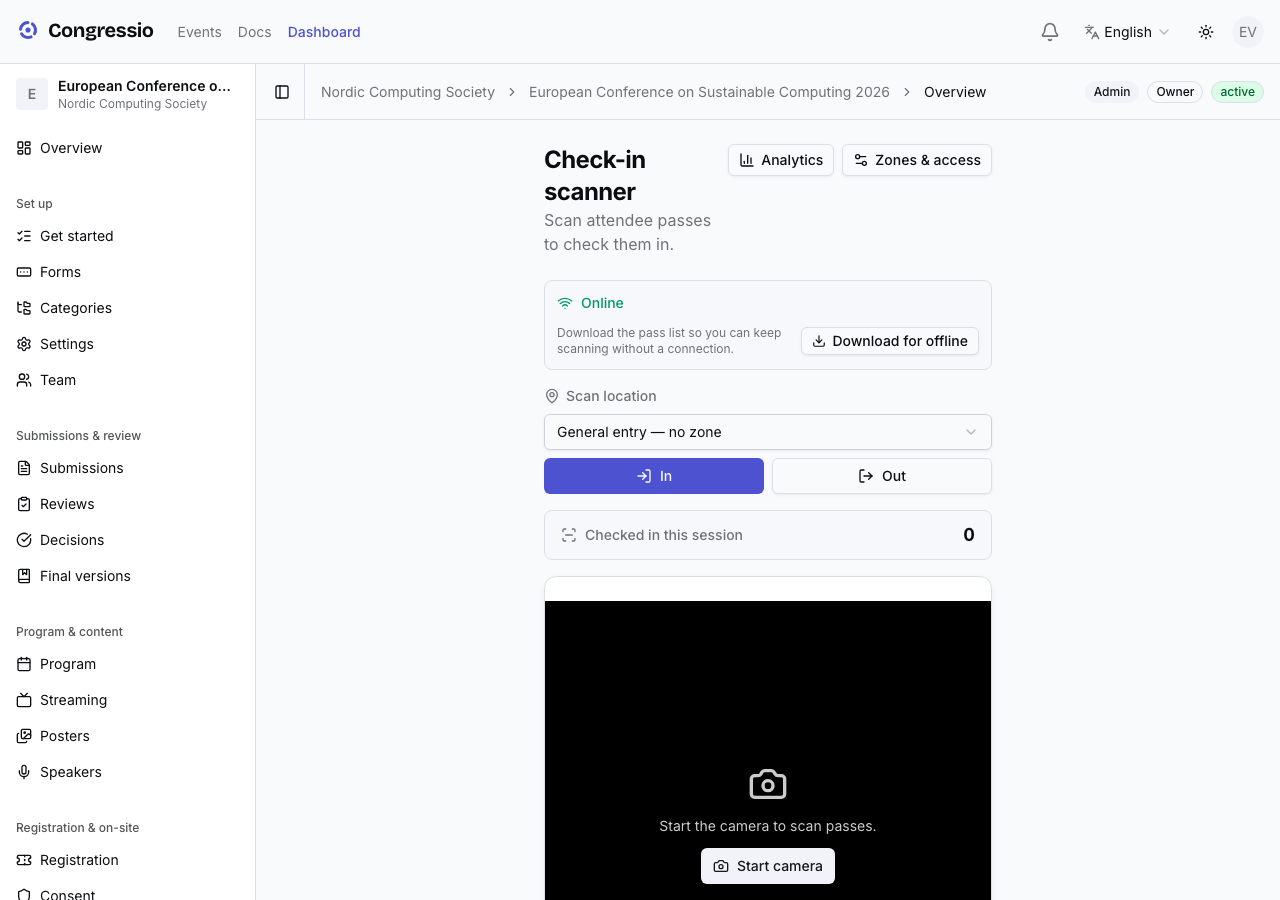This screenshot has height=900, width=1280.
Task: Click Start camera button
Action: tap(768, 866)
